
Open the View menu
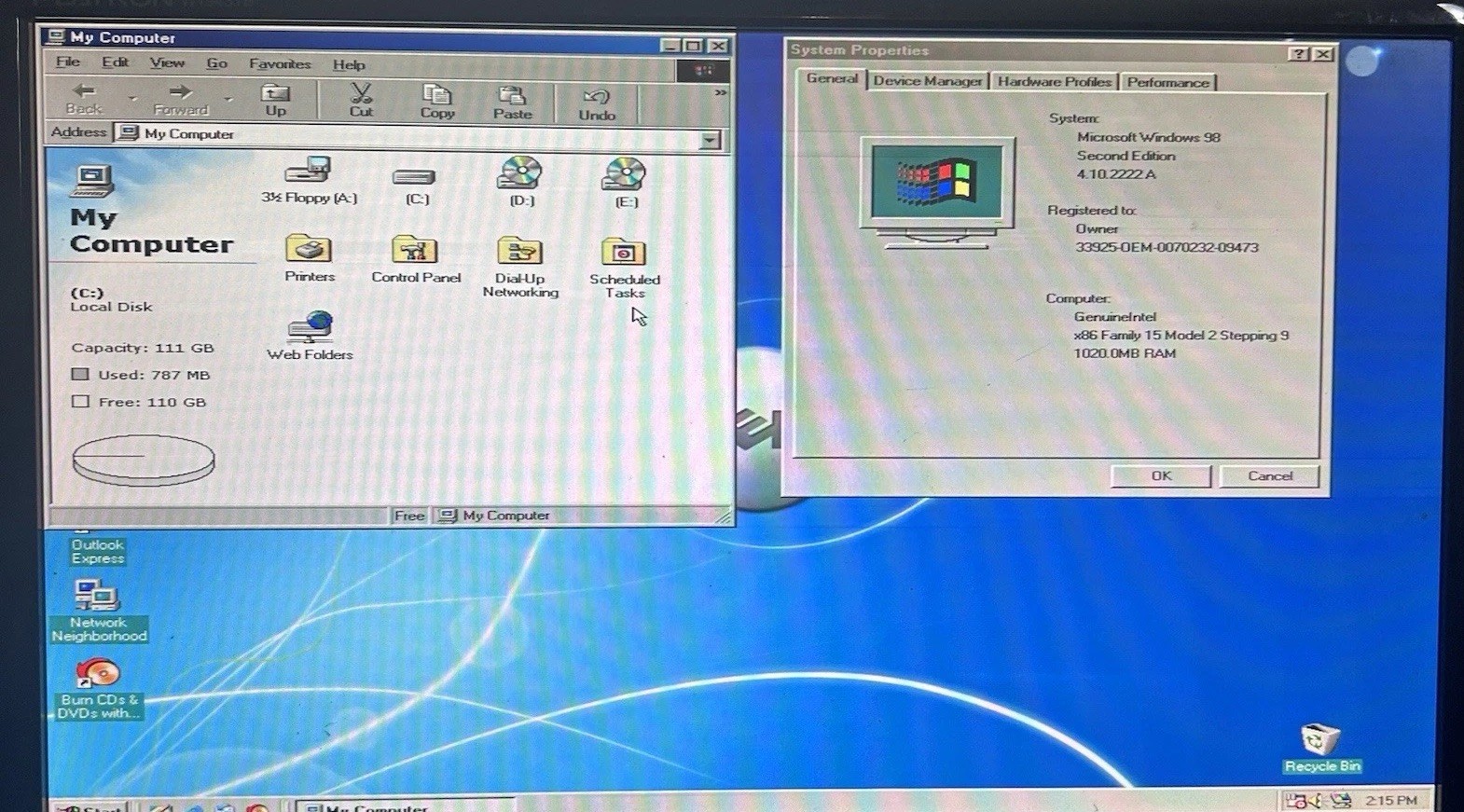point(167,63)
